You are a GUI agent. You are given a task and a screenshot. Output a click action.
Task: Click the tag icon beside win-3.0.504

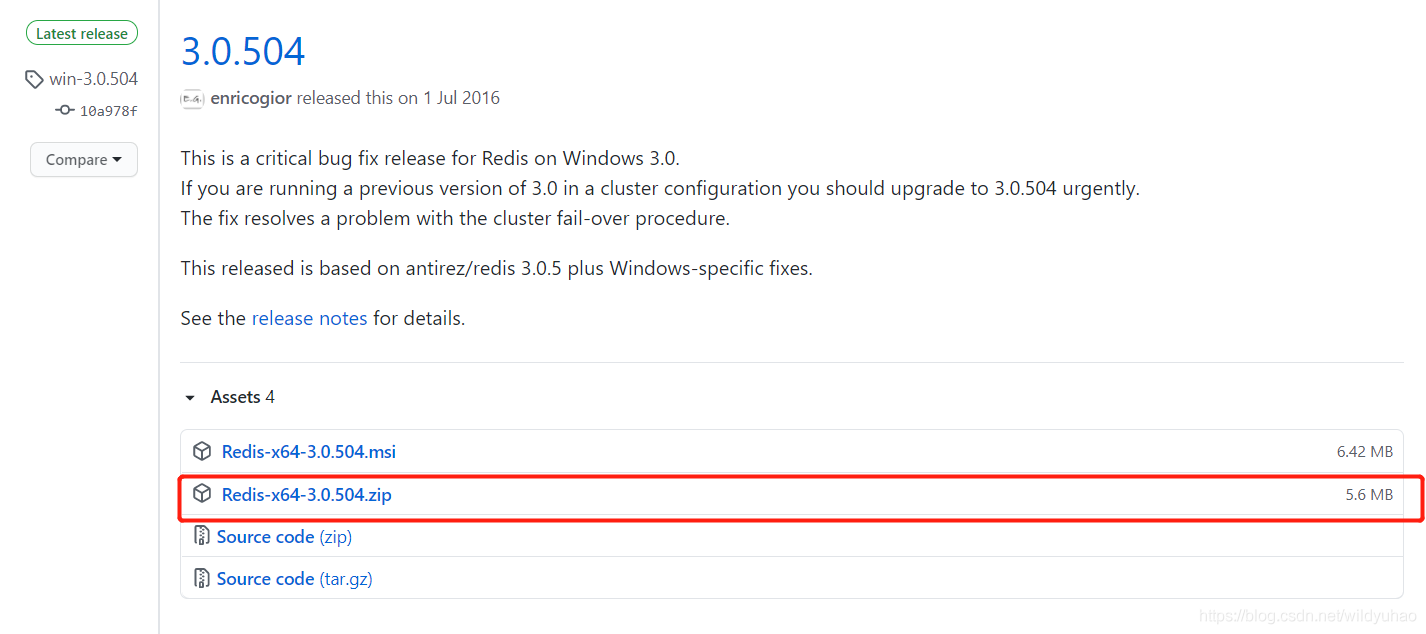pos(35,79)
